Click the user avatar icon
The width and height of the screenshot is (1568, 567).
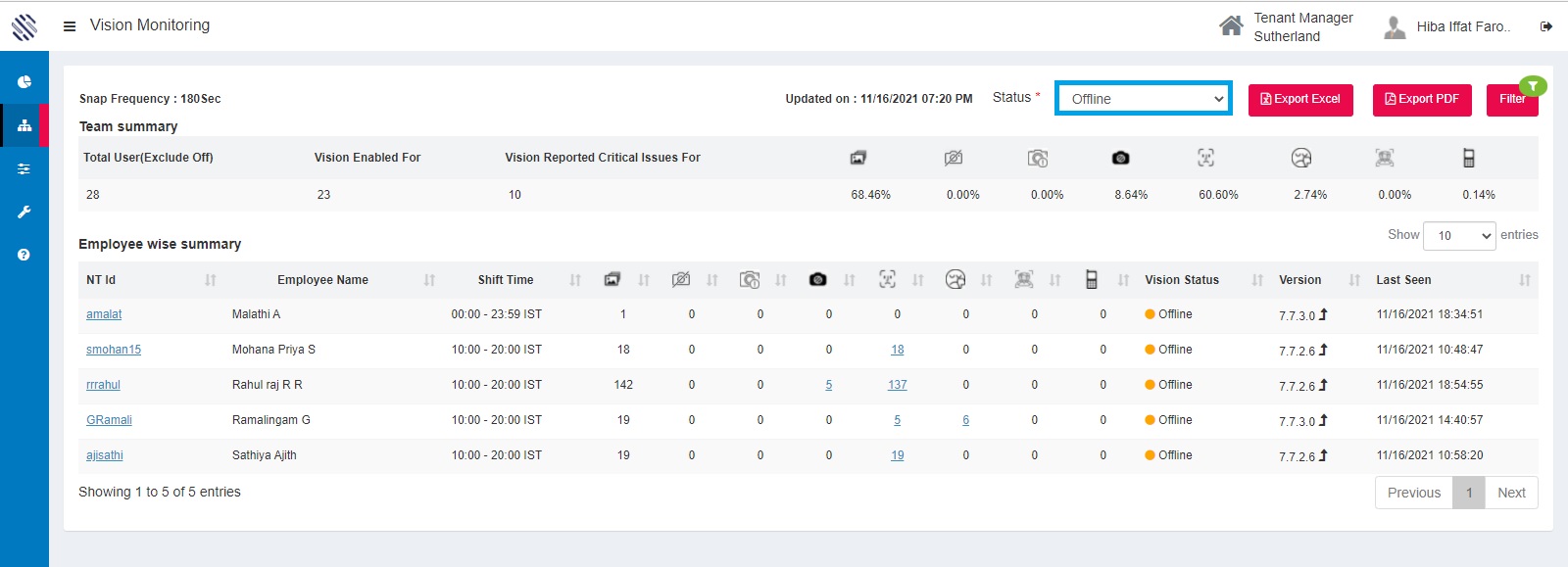[1395, 26]
